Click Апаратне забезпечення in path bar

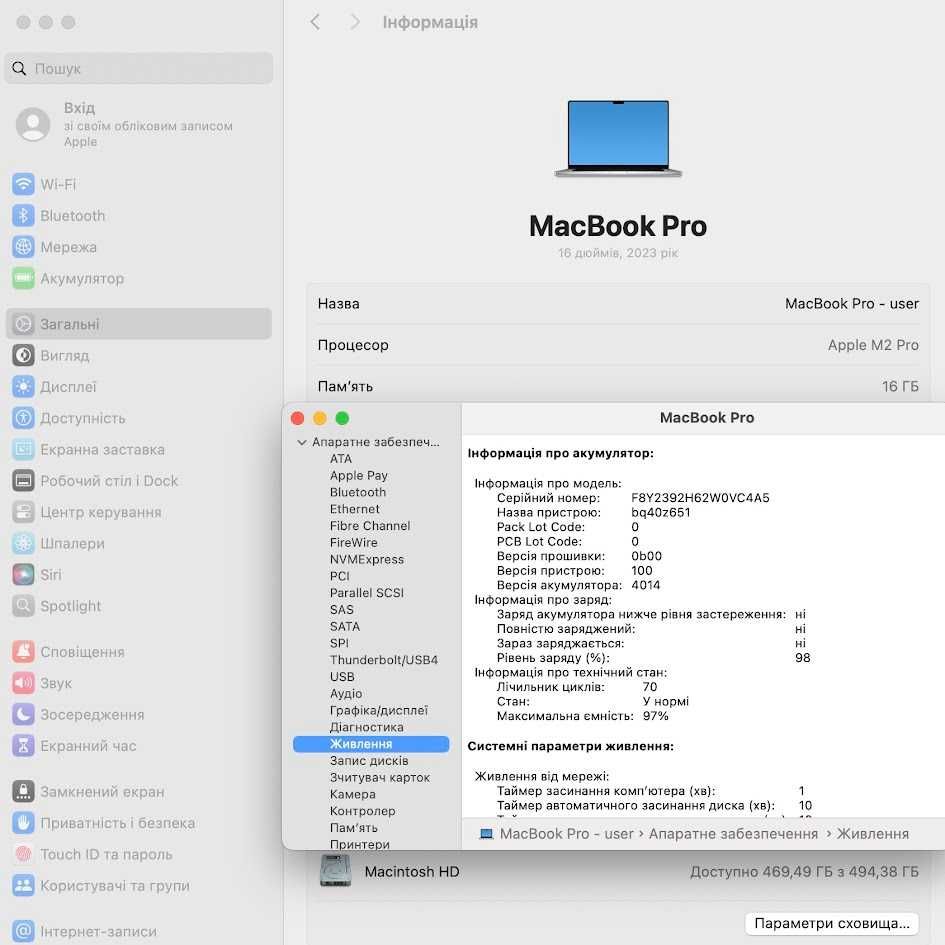tap(733, 834)
